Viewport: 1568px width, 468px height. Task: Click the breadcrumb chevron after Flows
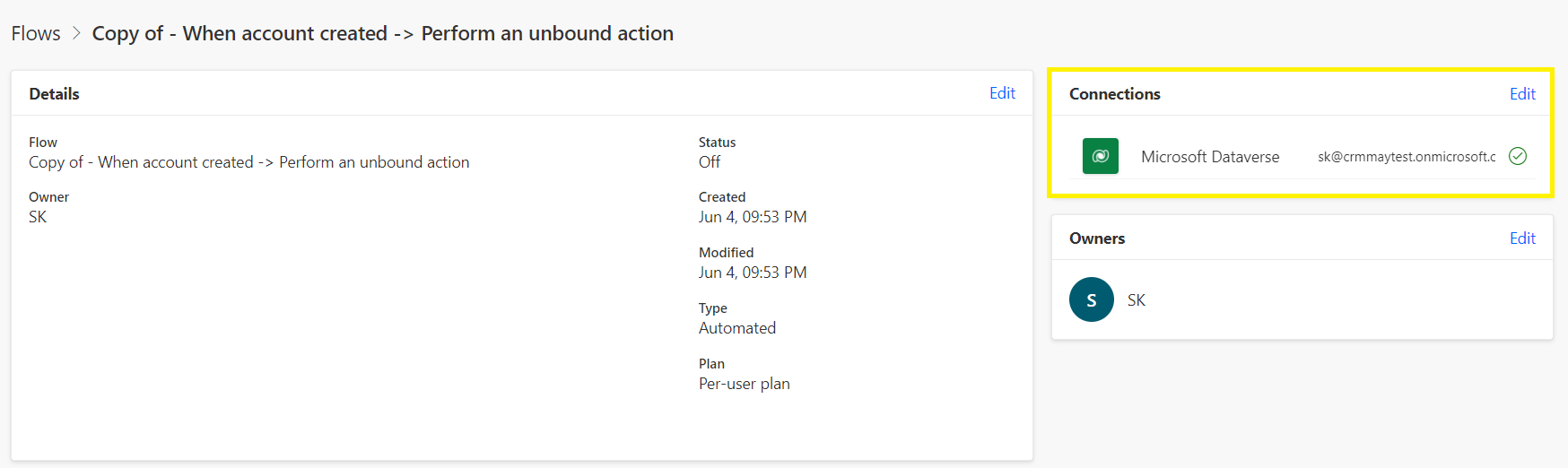(76, 33)
